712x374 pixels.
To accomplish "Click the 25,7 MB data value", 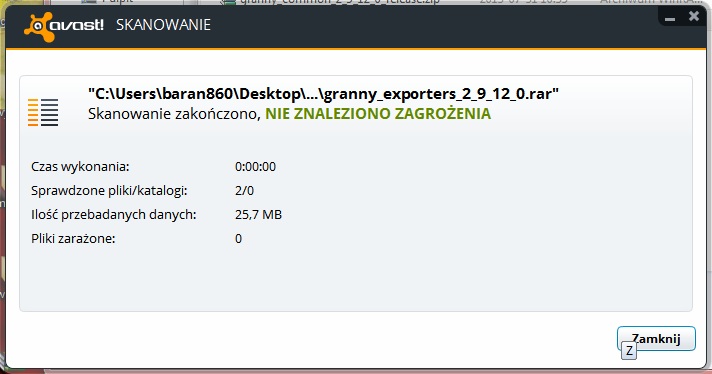I will click(258, 215).
